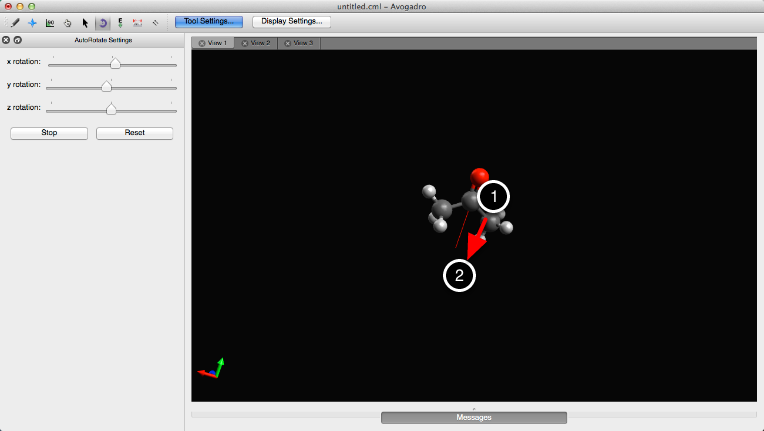This screenshot has height=431, width=764.
Task: Select the AutoOptimization tool
Action: (120, 21)
